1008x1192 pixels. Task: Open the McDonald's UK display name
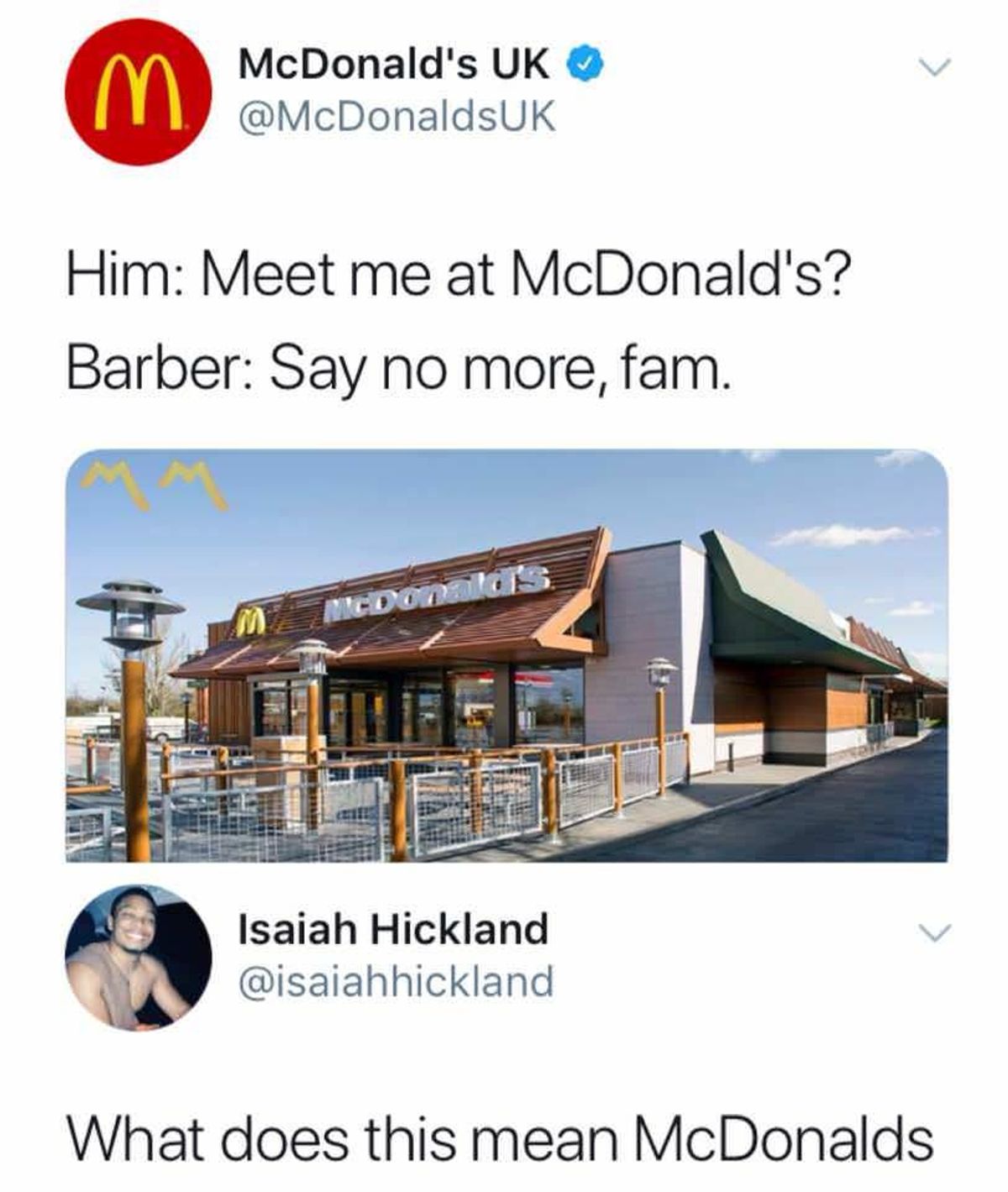coord(395,65)
